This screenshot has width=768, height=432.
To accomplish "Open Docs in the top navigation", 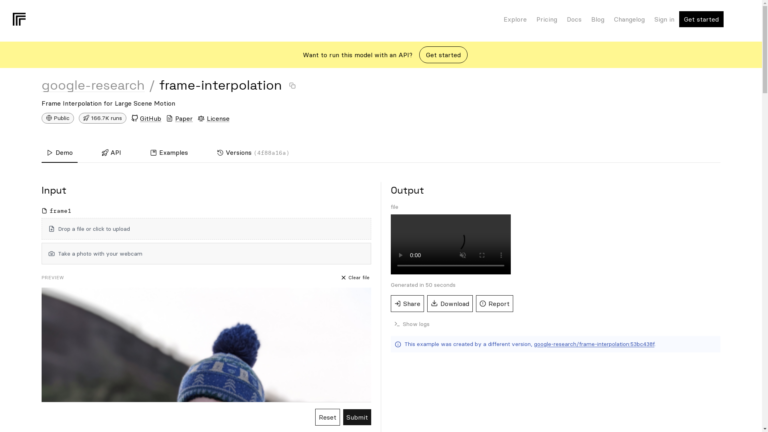I will click(x=574, y=20).
